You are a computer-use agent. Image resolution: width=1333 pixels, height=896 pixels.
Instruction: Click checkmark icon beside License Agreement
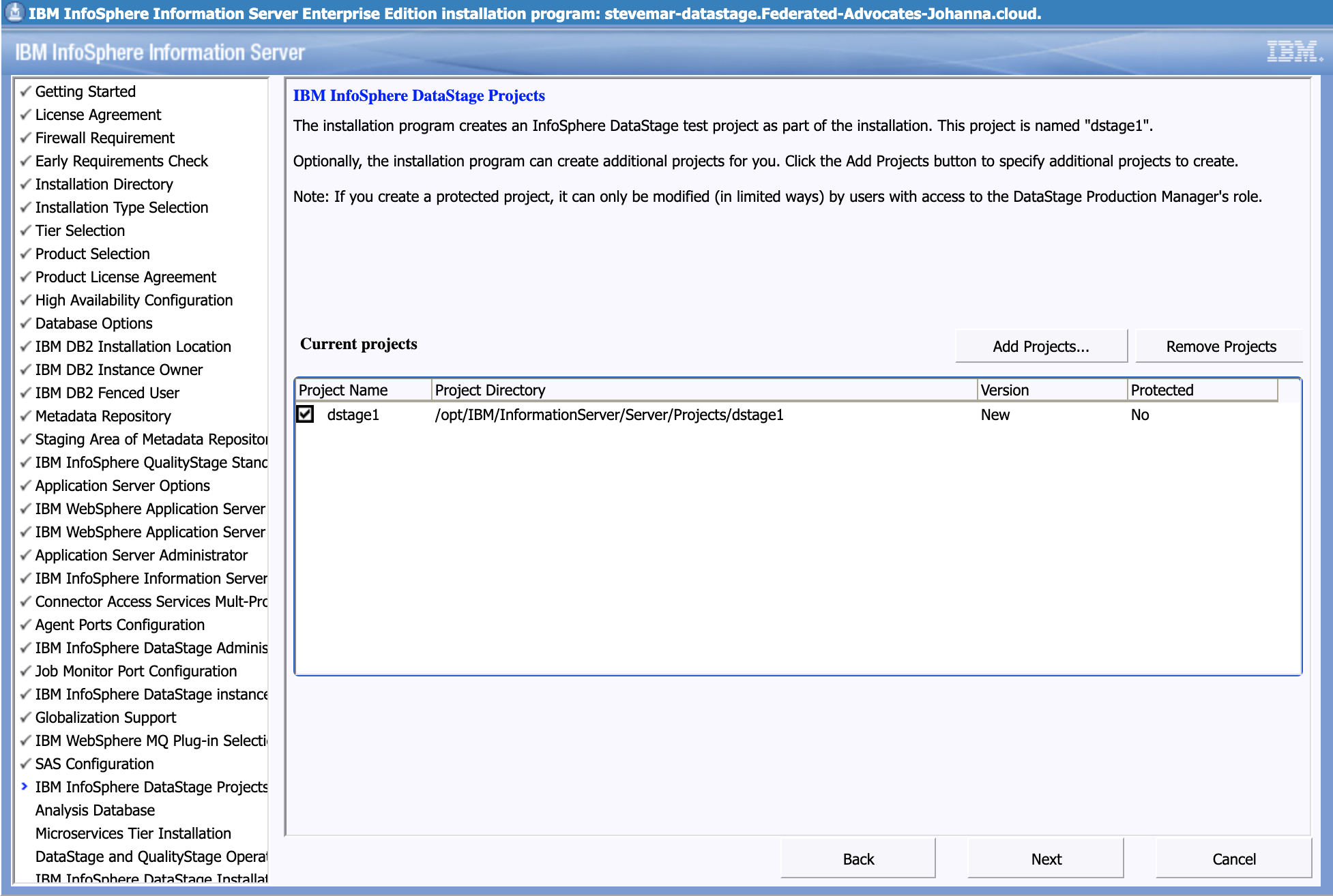click(26, 114)
